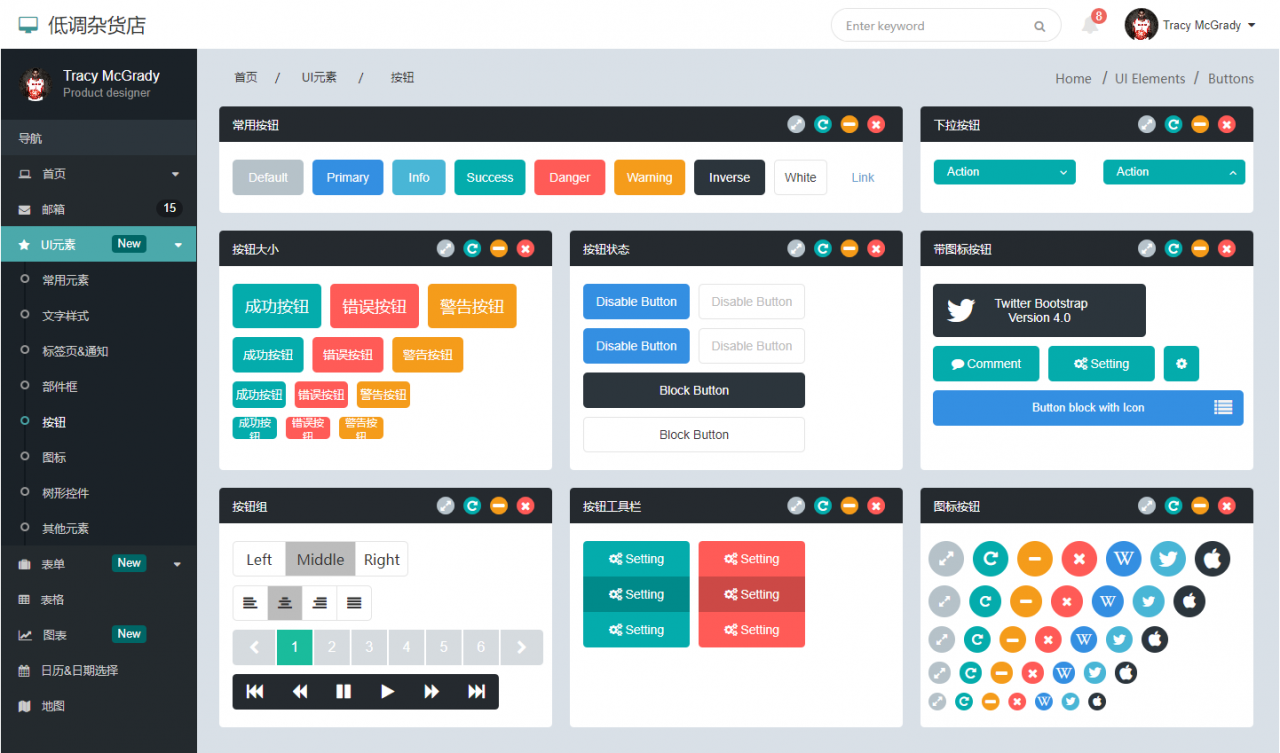Screen dimensions: 1280x753
Task: Click the UI Elements breadcrumb on right
Action: [x=1150, y=79]
